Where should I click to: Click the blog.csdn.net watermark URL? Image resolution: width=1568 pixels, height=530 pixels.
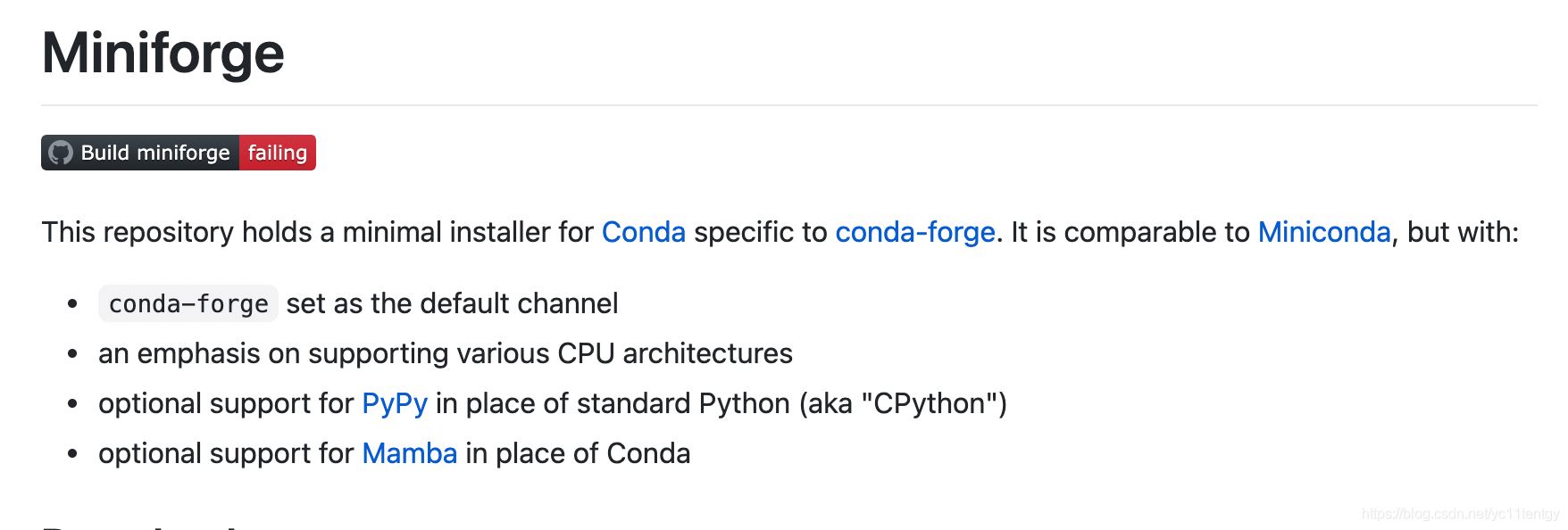(1459, 514)
